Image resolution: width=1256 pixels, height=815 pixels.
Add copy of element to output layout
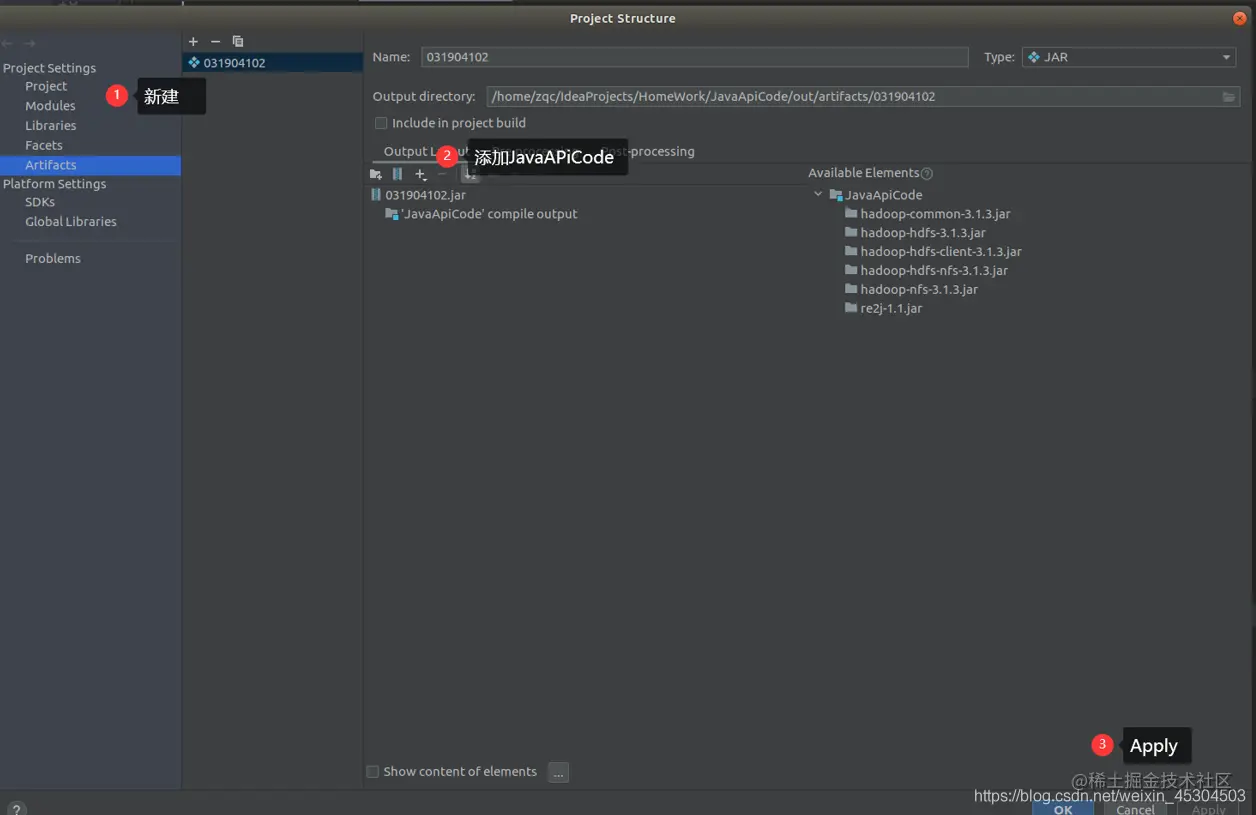(x=421, y=174)
